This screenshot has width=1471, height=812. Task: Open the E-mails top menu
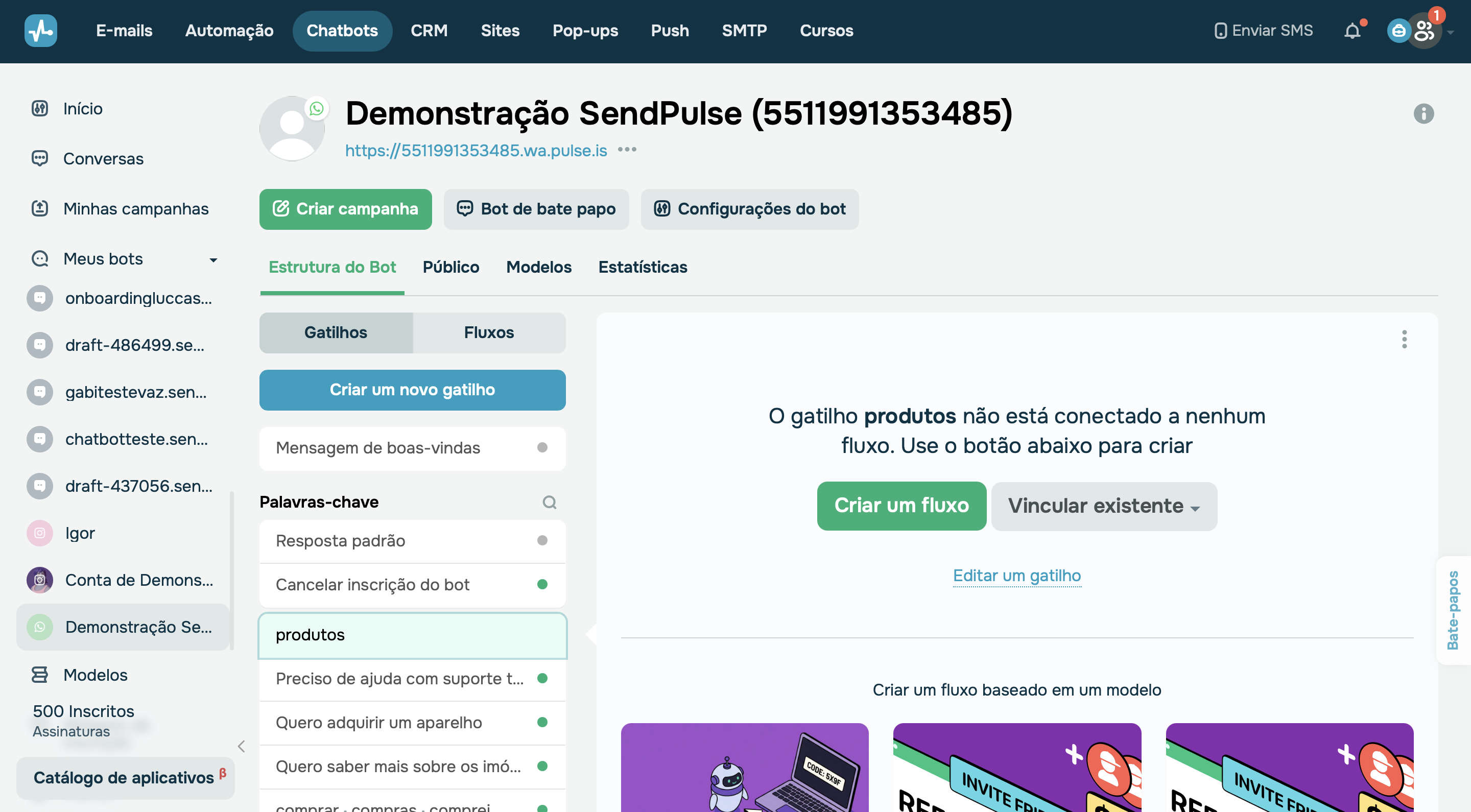pyautogui.click(x=124, y=31)
